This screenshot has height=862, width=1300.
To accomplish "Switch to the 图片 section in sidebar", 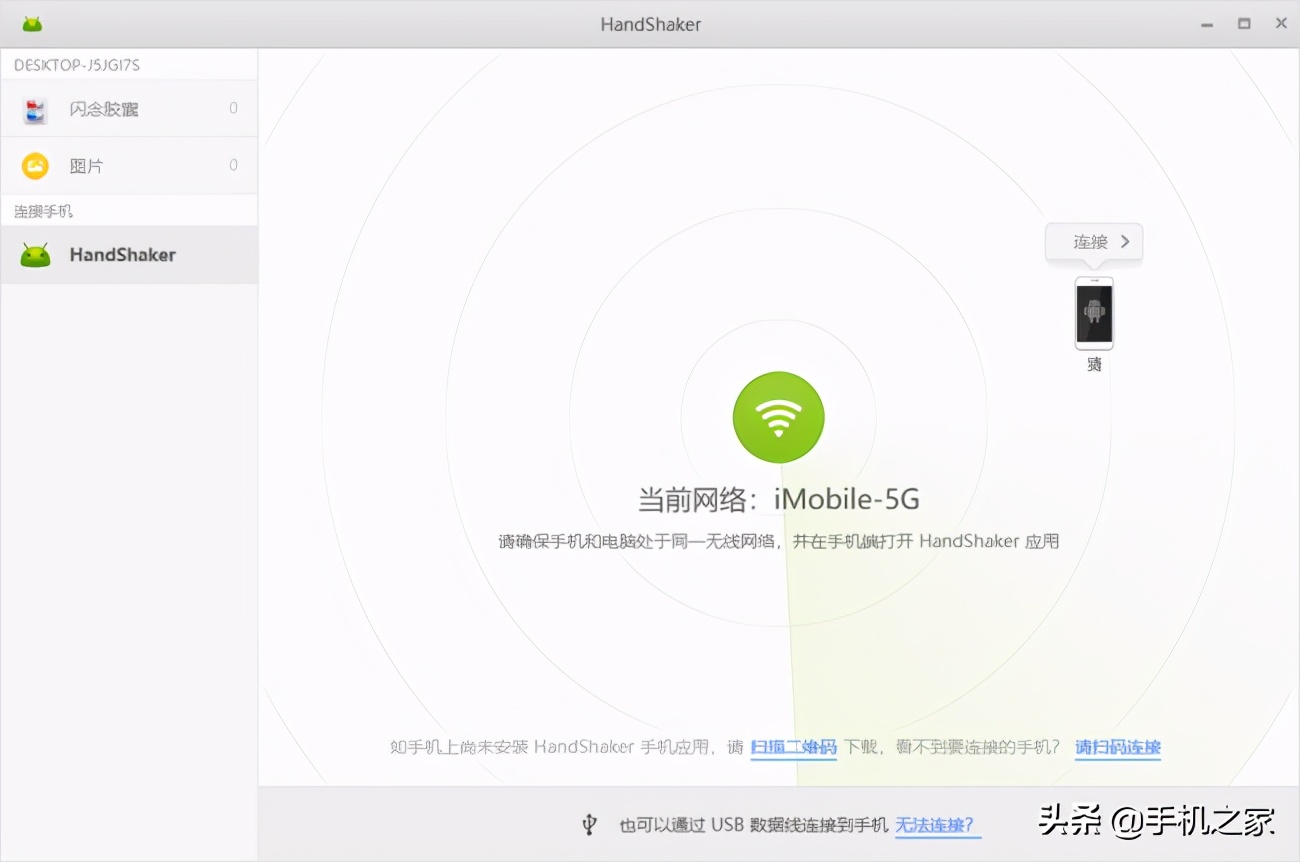I will point(86,165).
